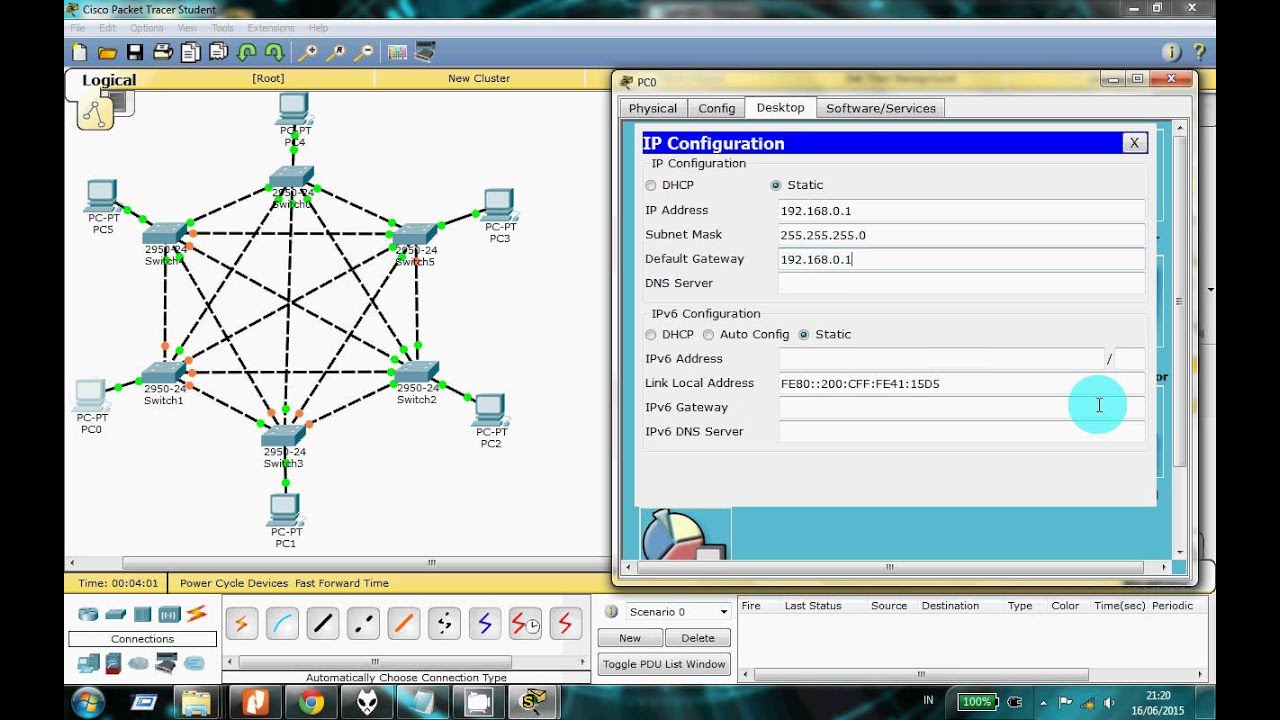This screenshot has width=1280, height=720.
Task: Open Chrome from the Windows taskbar
Action: point(310,702)
